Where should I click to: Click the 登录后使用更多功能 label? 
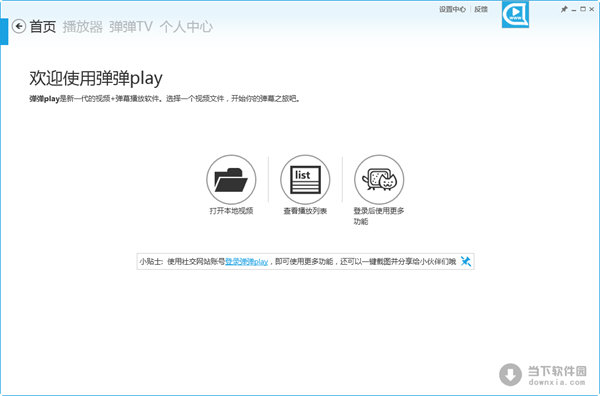point(379,216)
